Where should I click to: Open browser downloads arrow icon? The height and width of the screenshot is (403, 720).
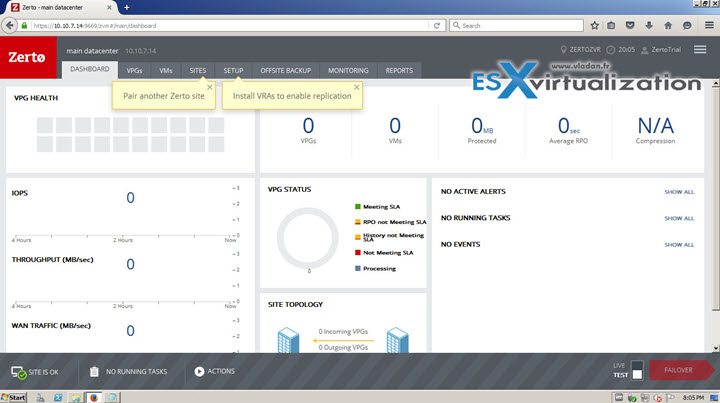tap(649, 26)
